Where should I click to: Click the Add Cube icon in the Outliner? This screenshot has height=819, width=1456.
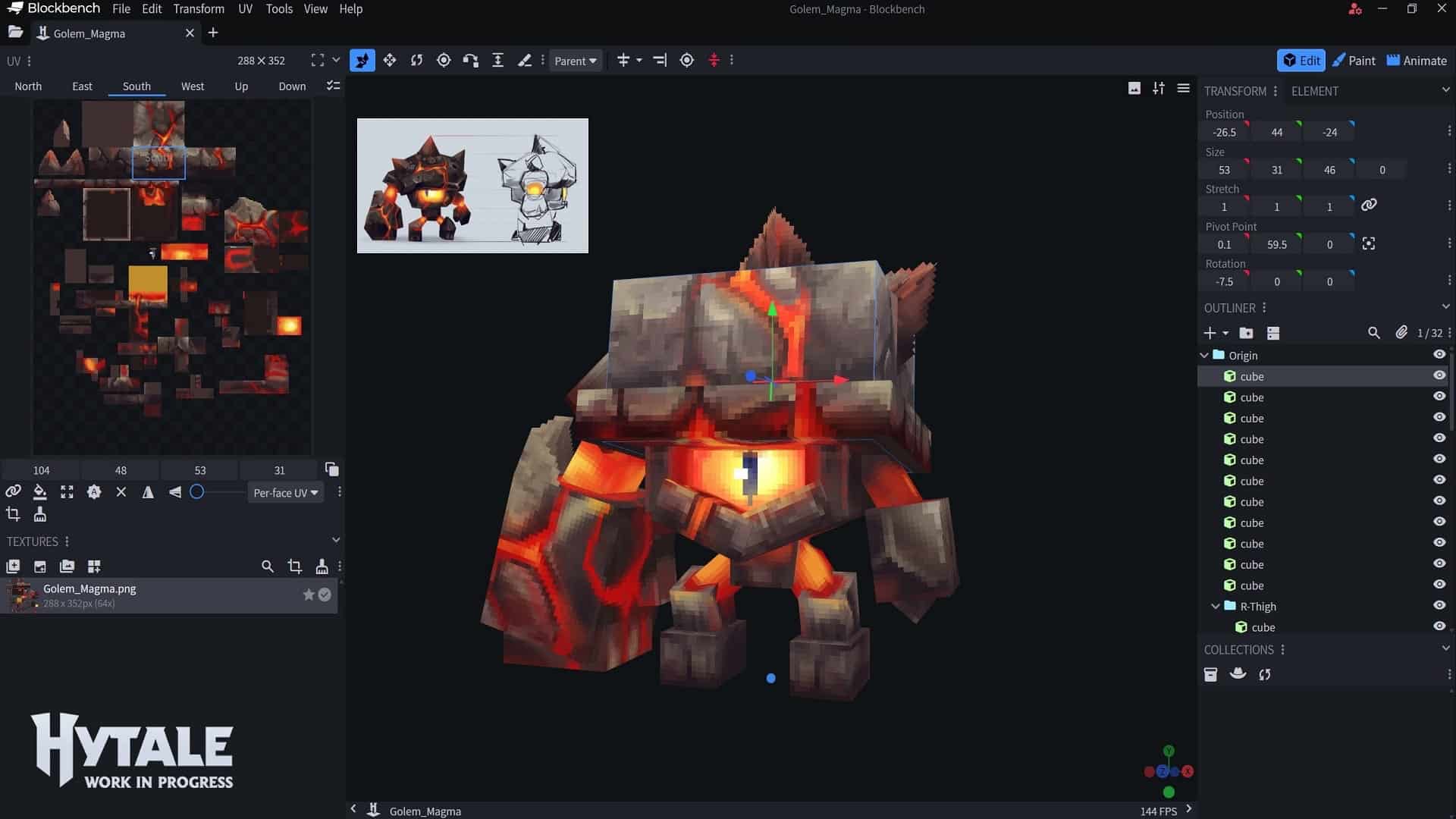tap(1209, 332)
